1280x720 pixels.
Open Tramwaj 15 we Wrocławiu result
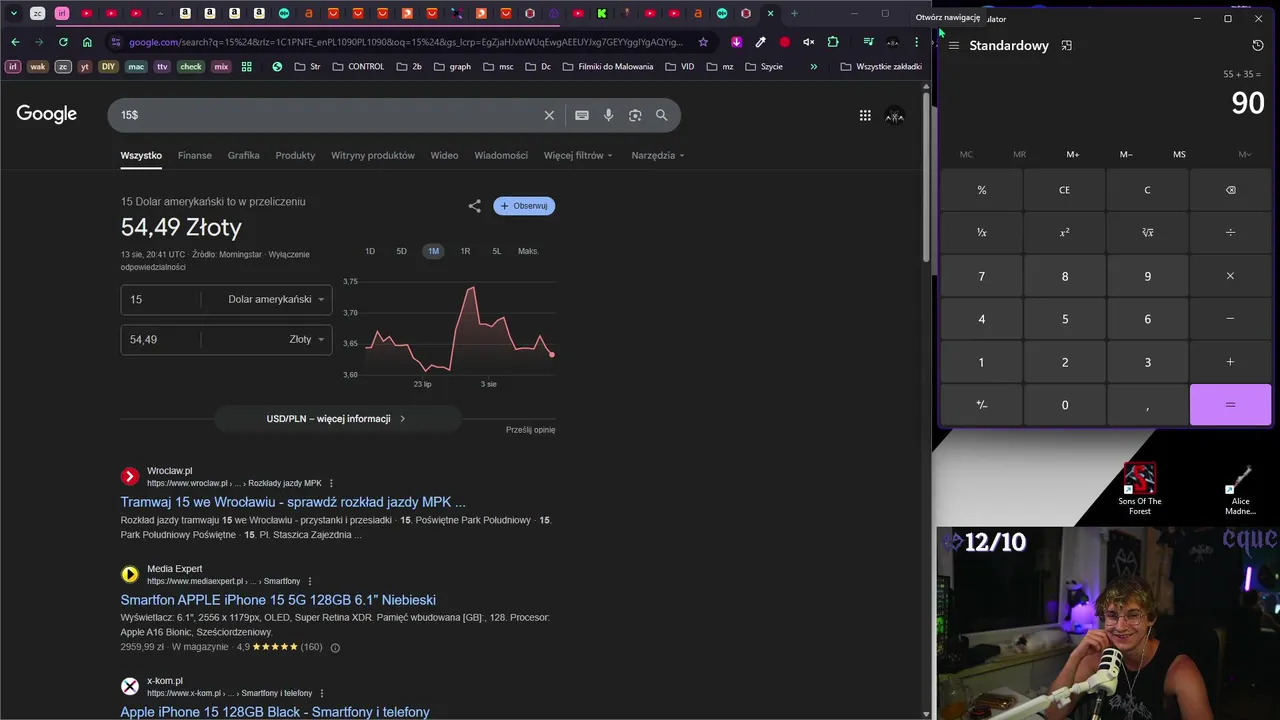[x=293, y=502]
